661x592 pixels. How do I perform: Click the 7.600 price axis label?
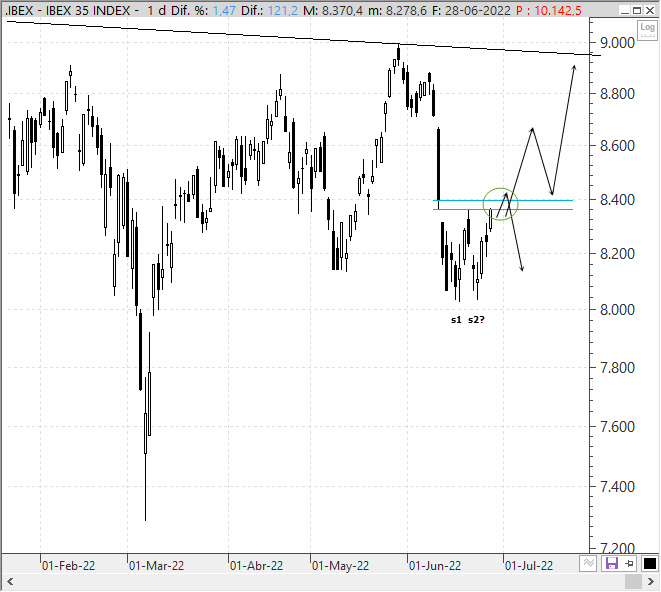[617, 427]
